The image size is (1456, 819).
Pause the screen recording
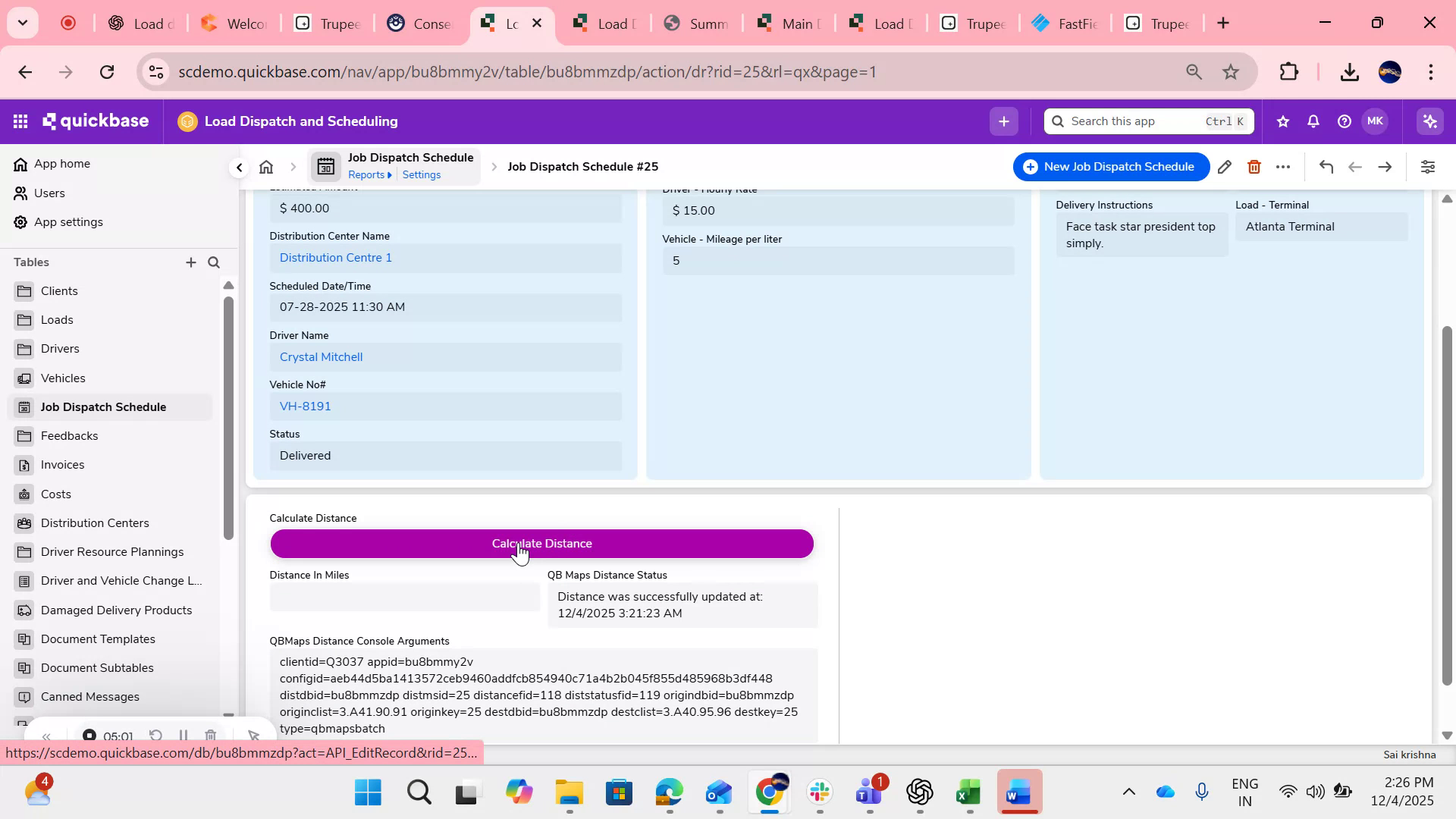click(183, 735)
